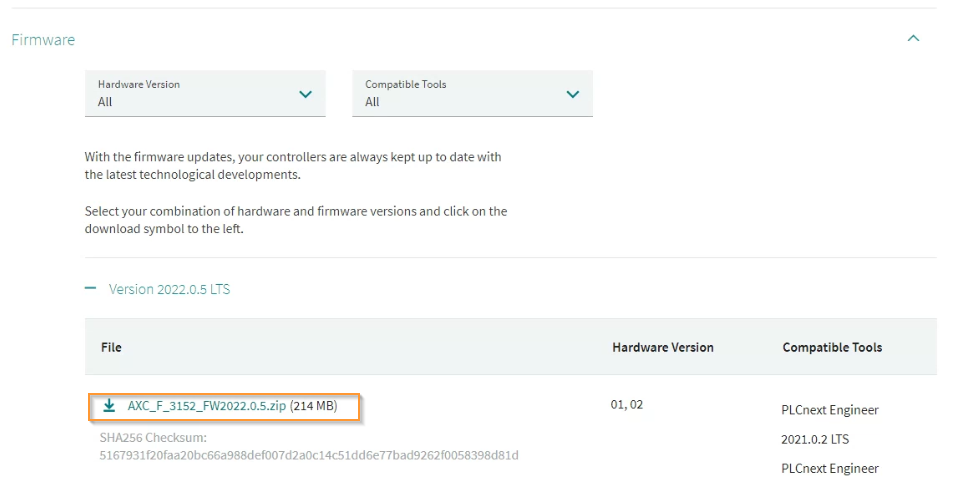This screenshot has height=481, width=958.
Task: Click the (214 MB) file size text
Action: point(313,406)
